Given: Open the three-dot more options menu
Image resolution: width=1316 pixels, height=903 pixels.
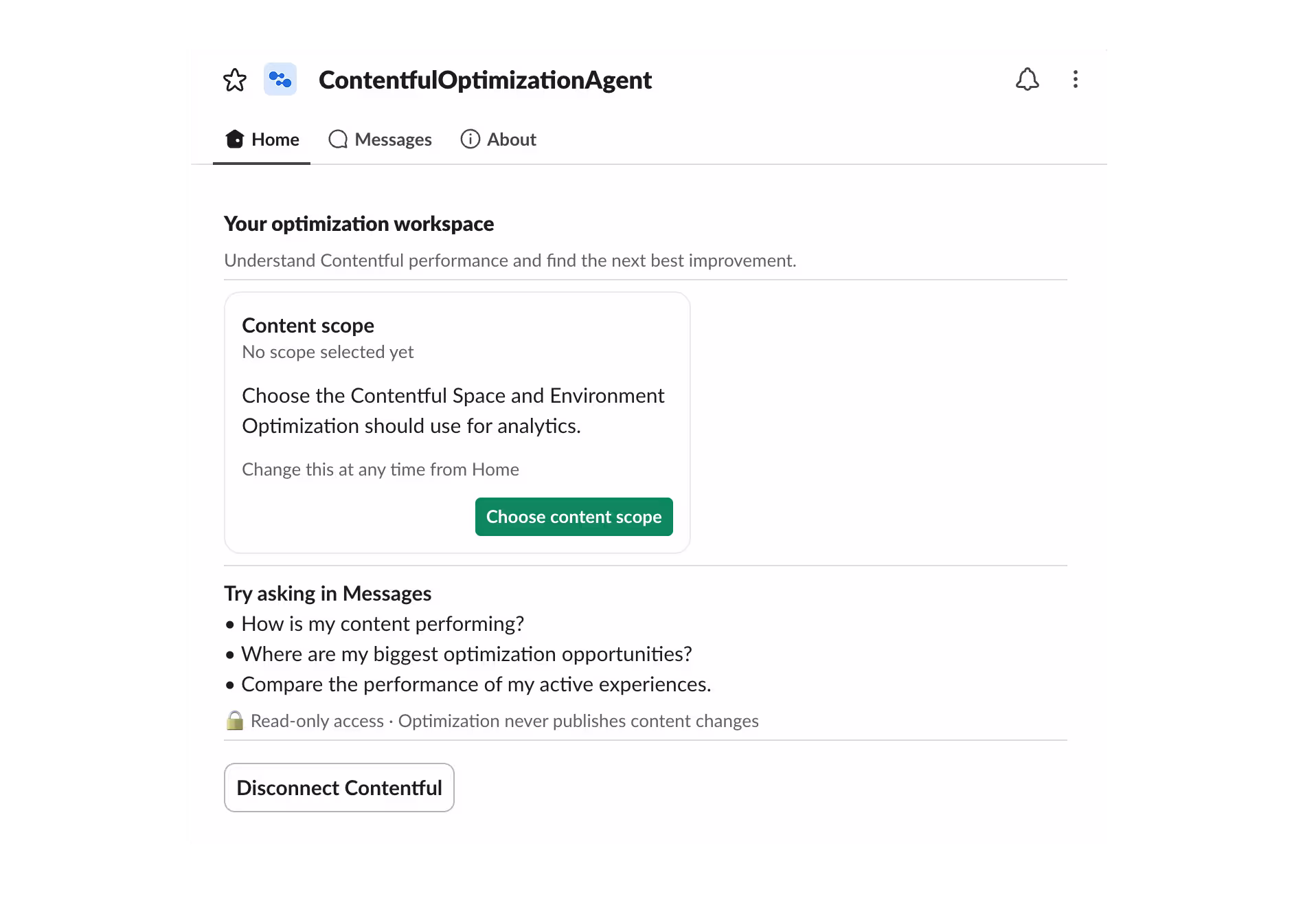Looking at the screenshot, I should [x=1076, y=80].
